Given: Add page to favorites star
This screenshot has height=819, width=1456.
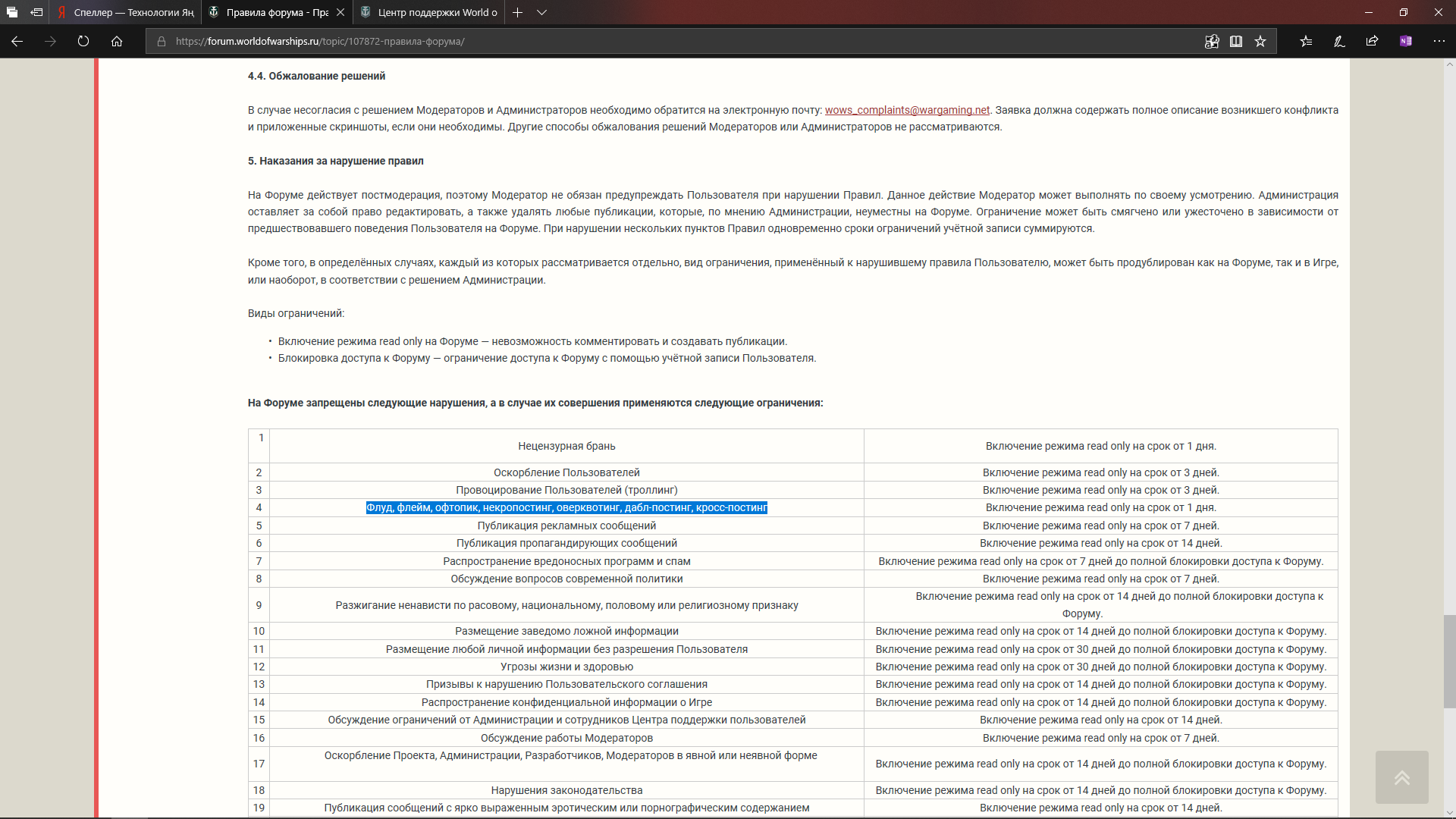Looking at the screenshot, I should coord(1260,41).
